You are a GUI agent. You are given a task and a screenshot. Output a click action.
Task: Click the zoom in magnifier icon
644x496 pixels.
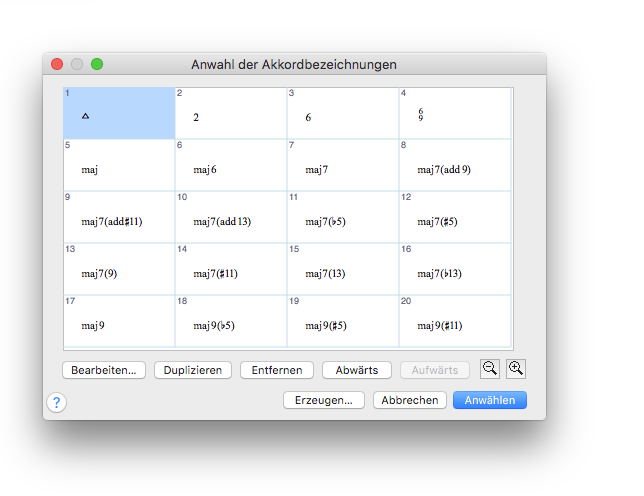coord(516,369)
